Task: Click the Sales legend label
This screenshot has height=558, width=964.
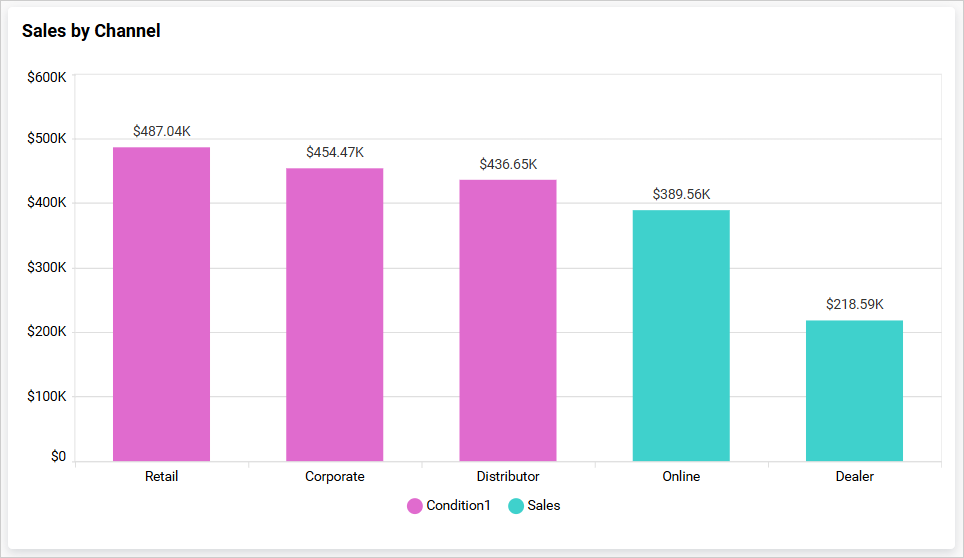Action: 544,506
